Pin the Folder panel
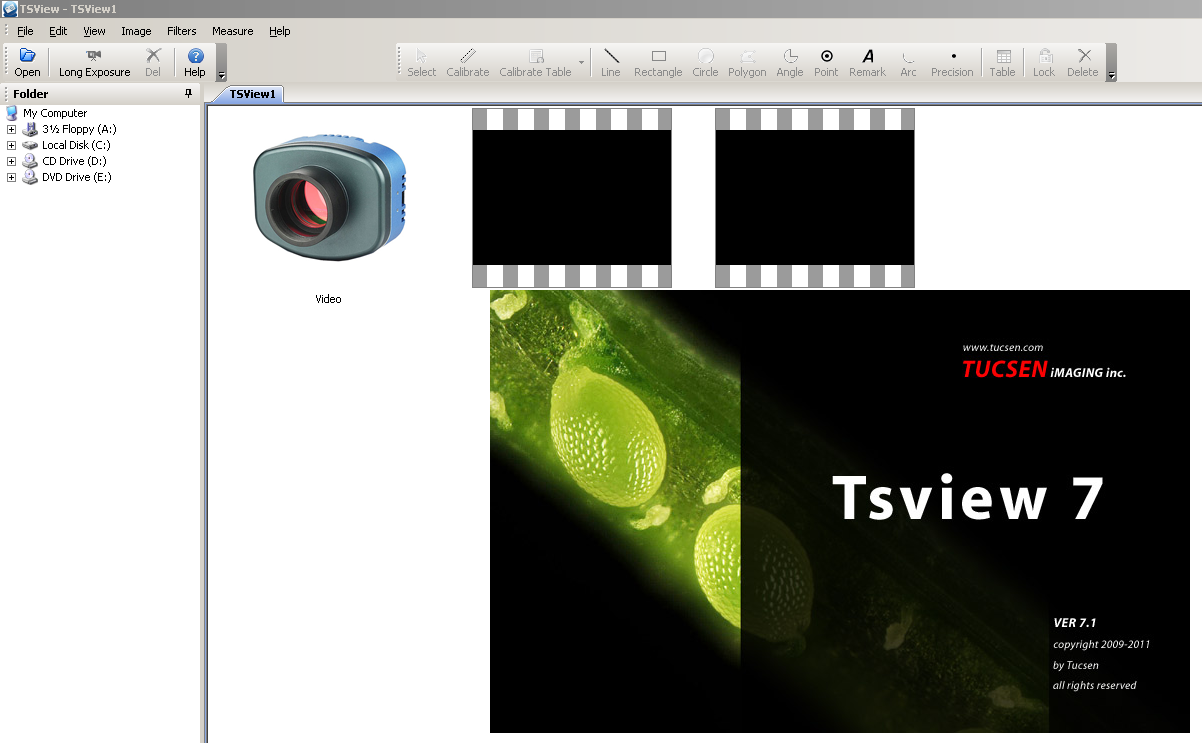1202x743 pixels. coord(189,93)
